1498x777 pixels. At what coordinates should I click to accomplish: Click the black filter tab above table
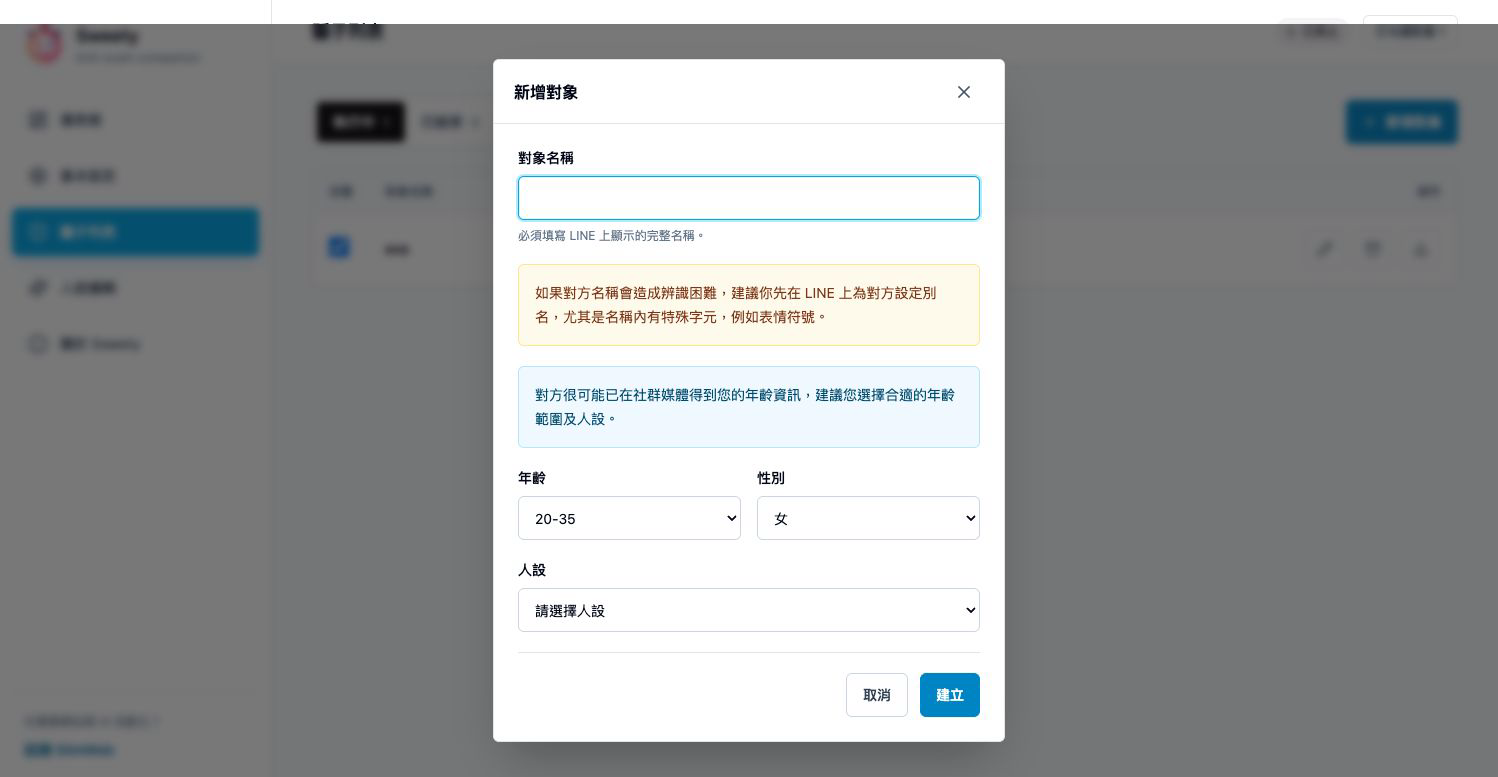361,122
